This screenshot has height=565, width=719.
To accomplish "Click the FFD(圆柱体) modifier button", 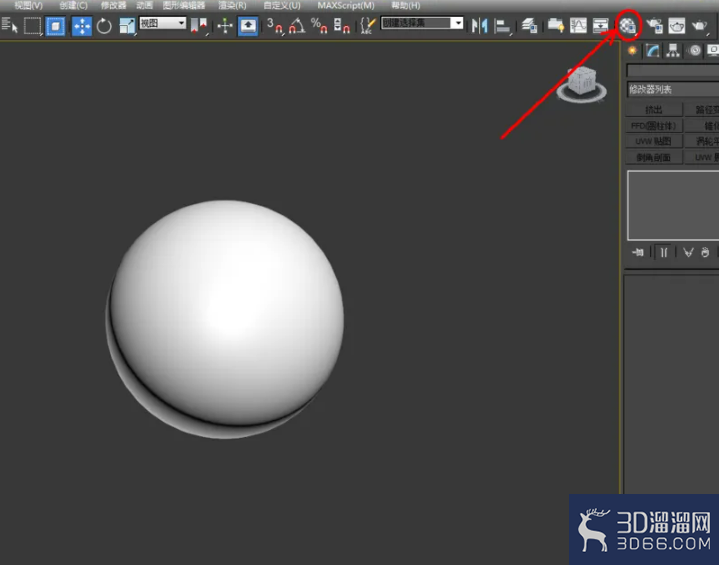I will pyautogui.click(x=654, y=126).
